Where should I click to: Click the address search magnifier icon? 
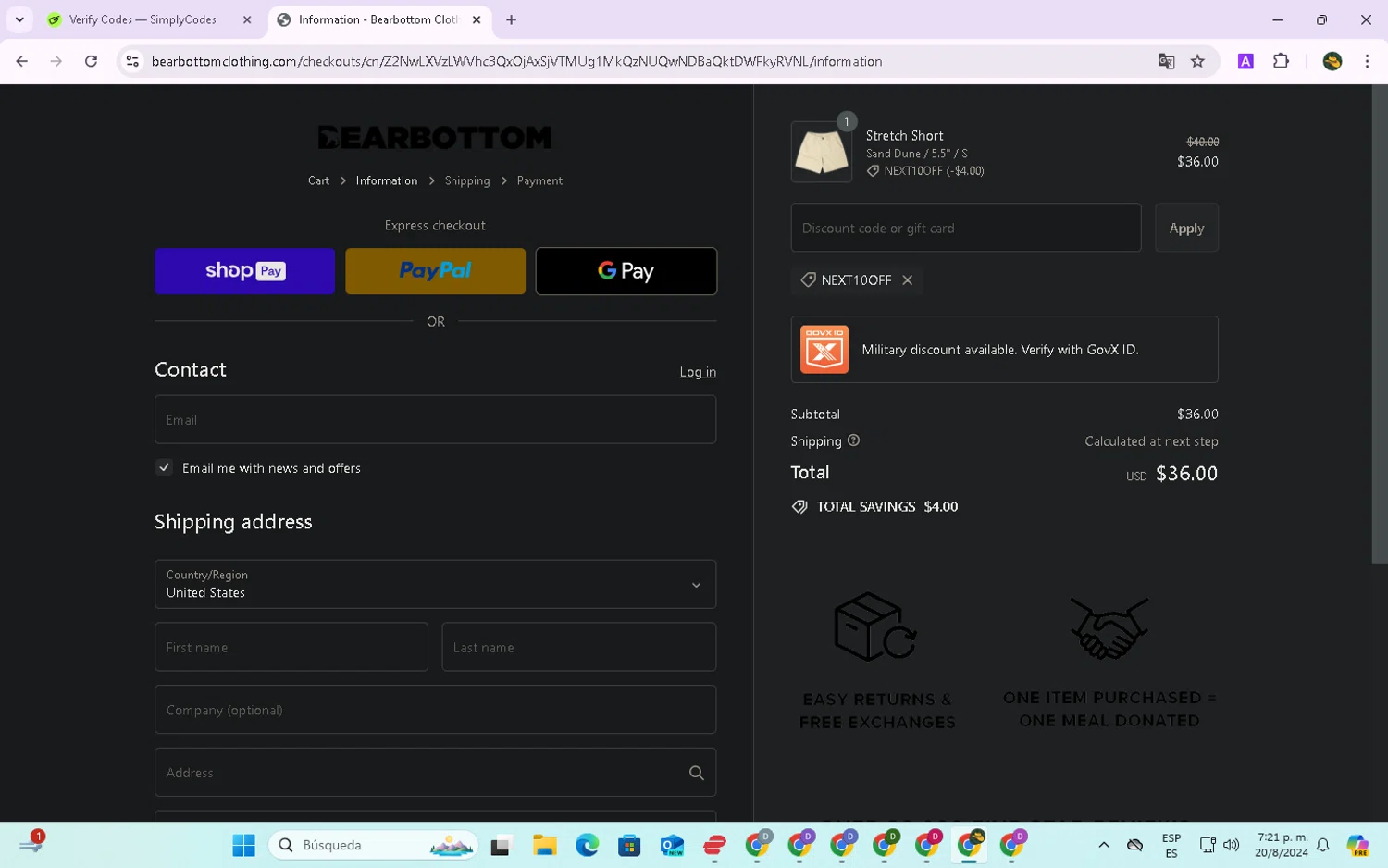pos(697,773)
